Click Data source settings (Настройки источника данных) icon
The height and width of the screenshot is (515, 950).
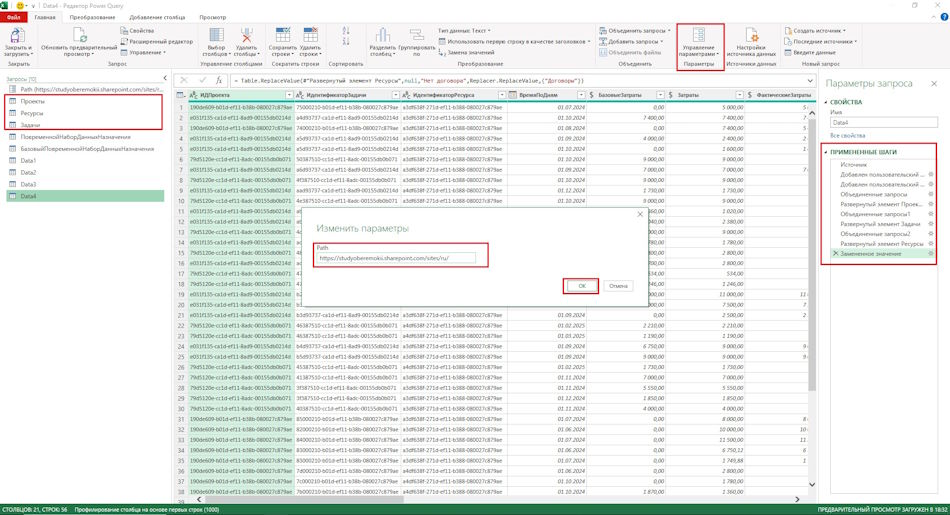click(x=751, y=35)
